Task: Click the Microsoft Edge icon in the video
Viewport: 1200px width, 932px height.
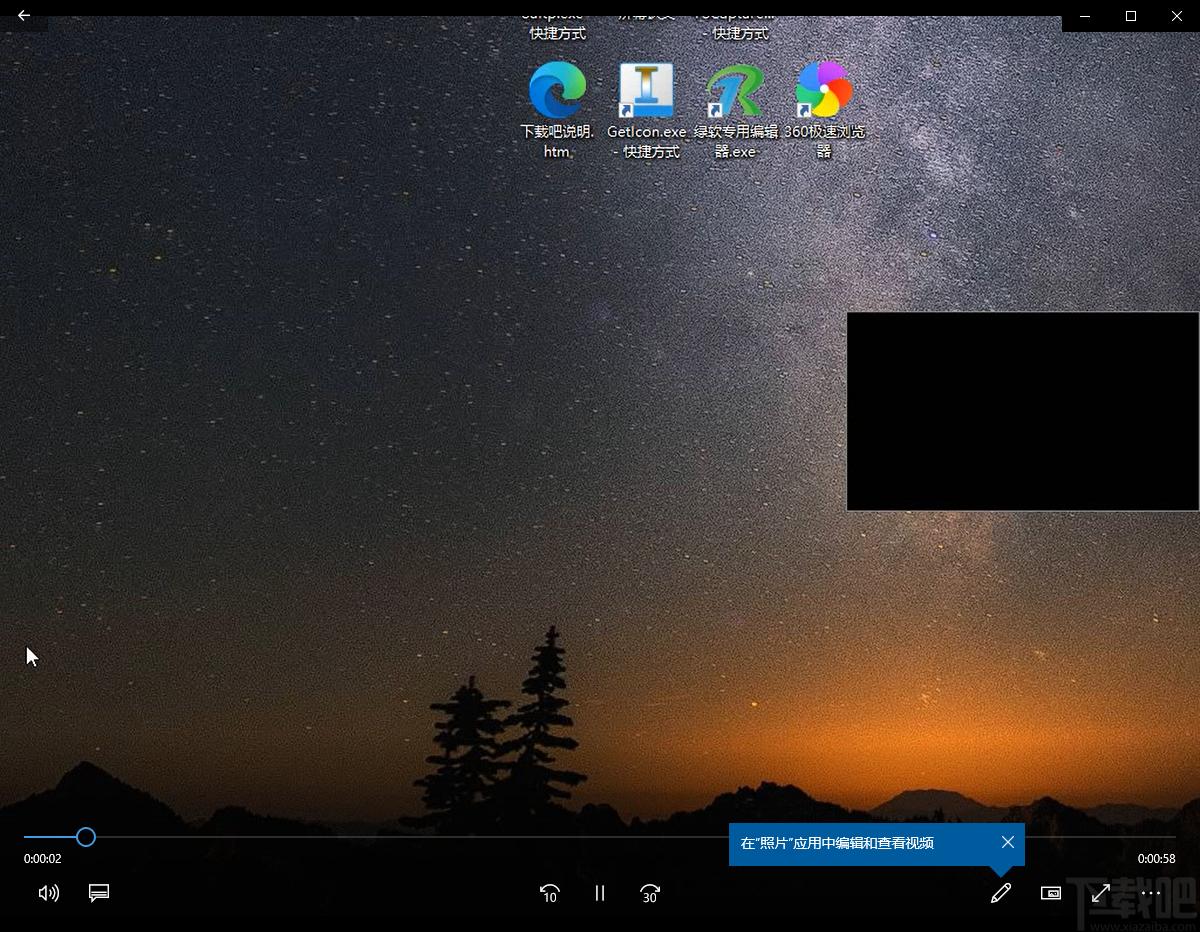Action: tap(557, 90)
